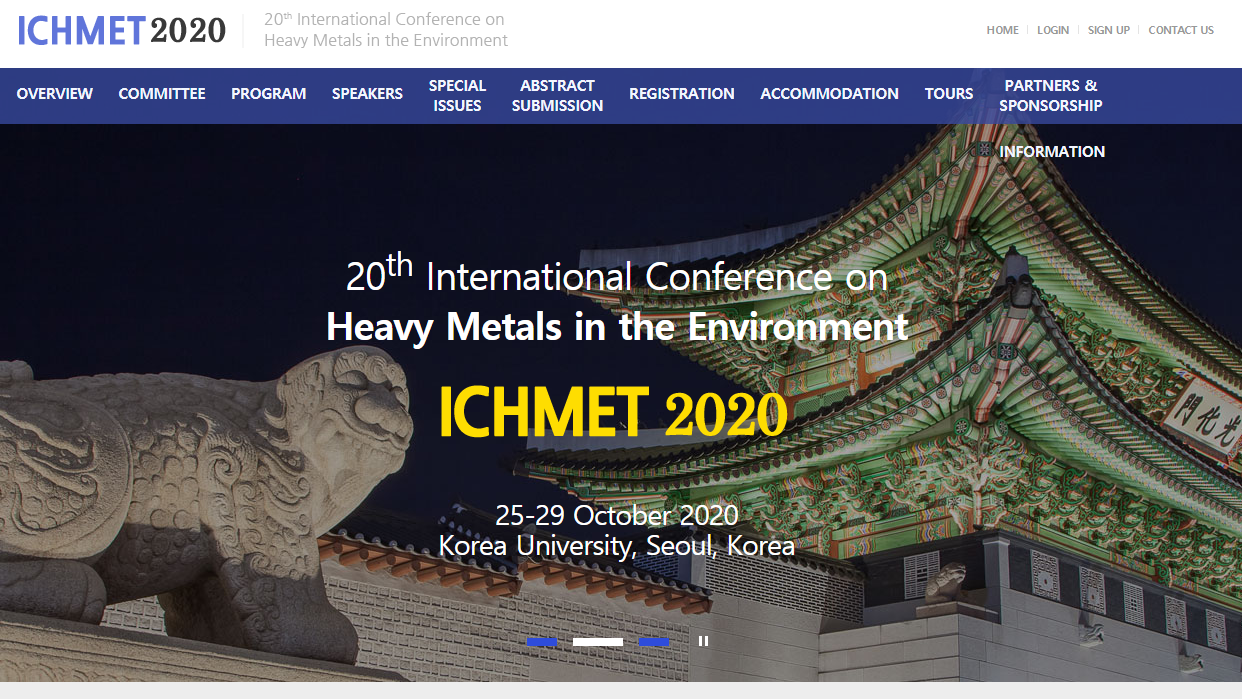Open the Abstract Submission menu
This screenshot has width=1242, height=699.
tap(558, 96)
